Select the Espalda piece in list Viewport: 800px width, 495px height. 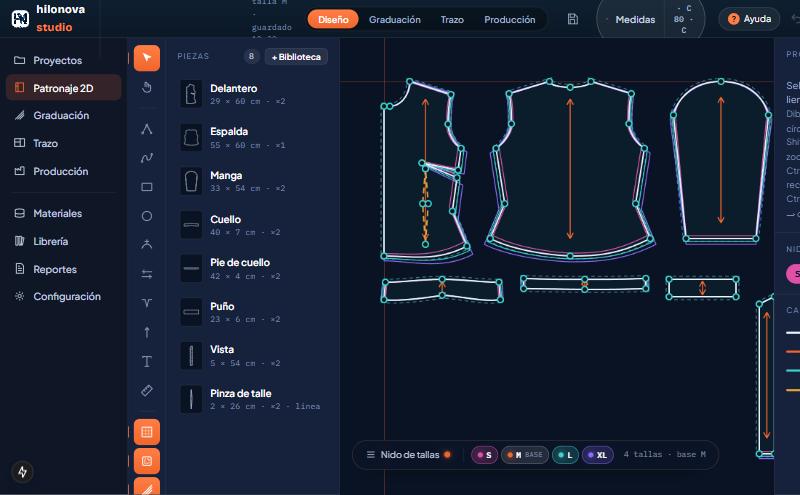253,138
